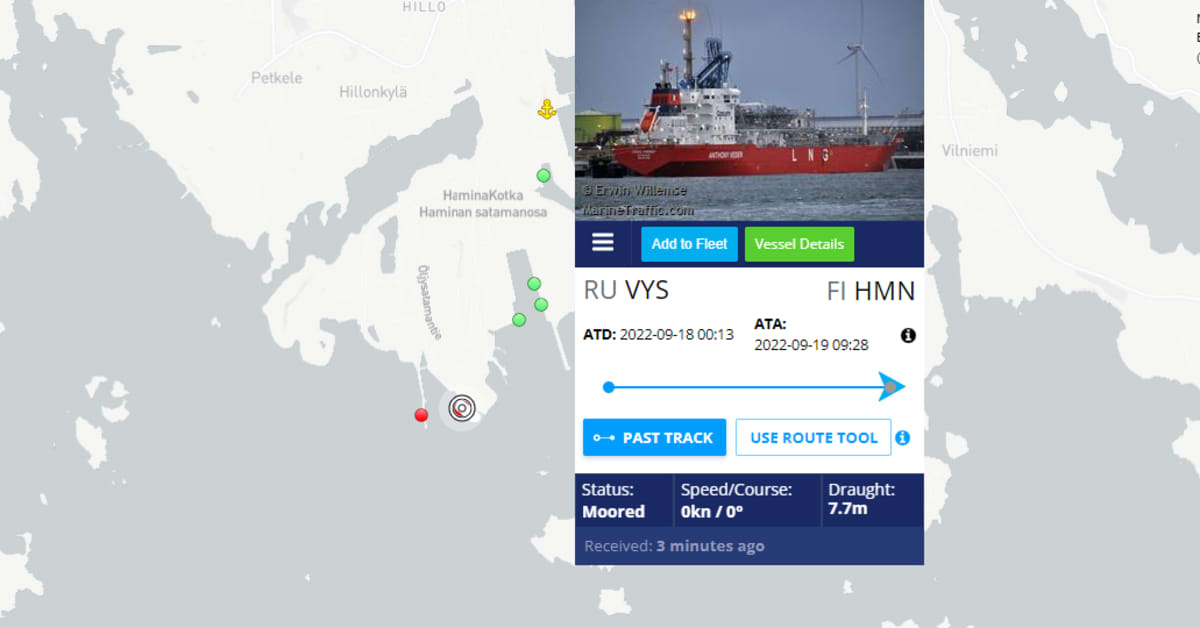The width and height of the screenshot is (1200, 628).
Task: Click the selected moored vessel target marker
Action: 461,407
